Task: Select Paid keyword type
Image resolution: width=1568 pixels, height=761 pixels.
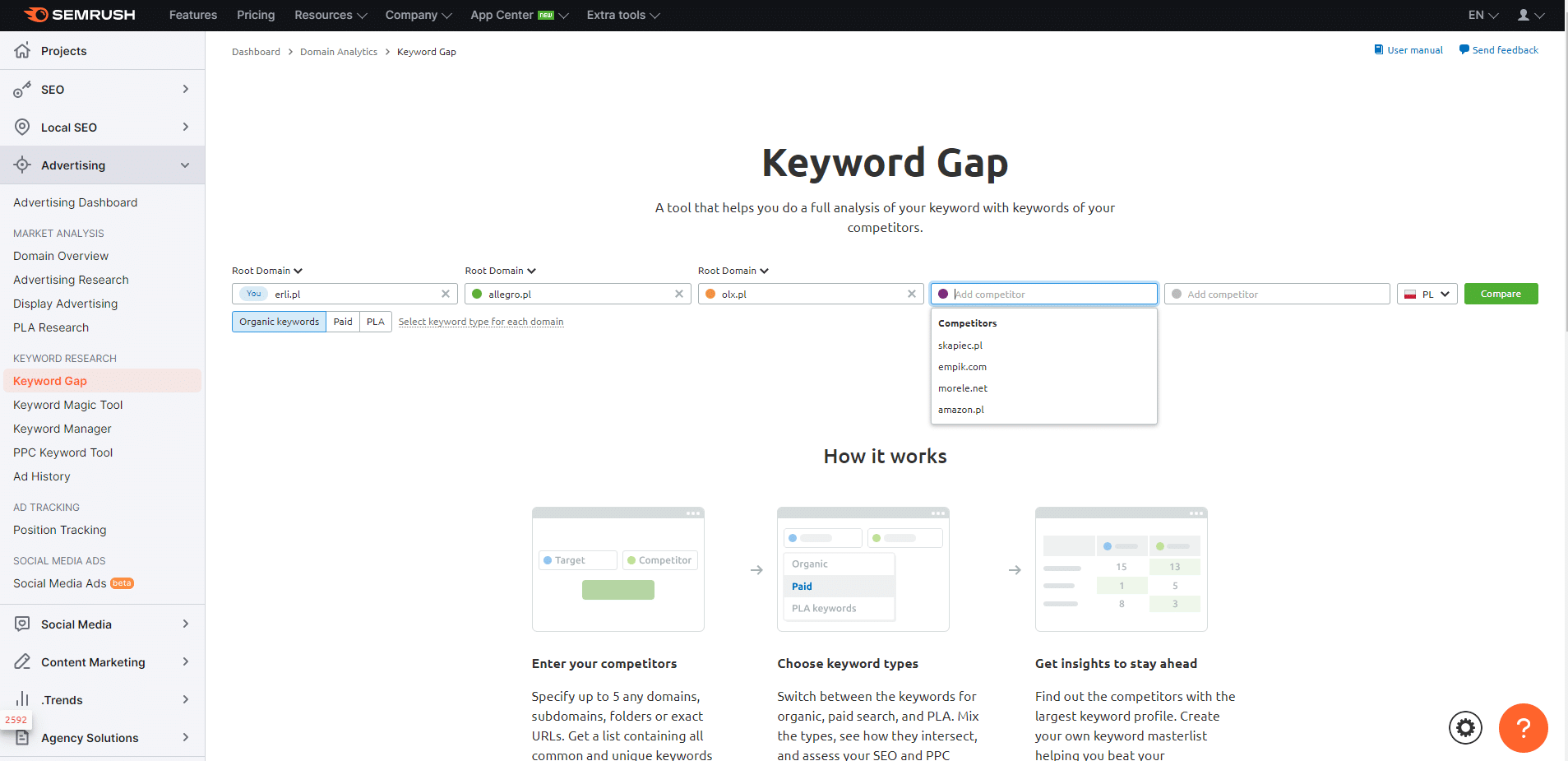Action: coord(343,322)
